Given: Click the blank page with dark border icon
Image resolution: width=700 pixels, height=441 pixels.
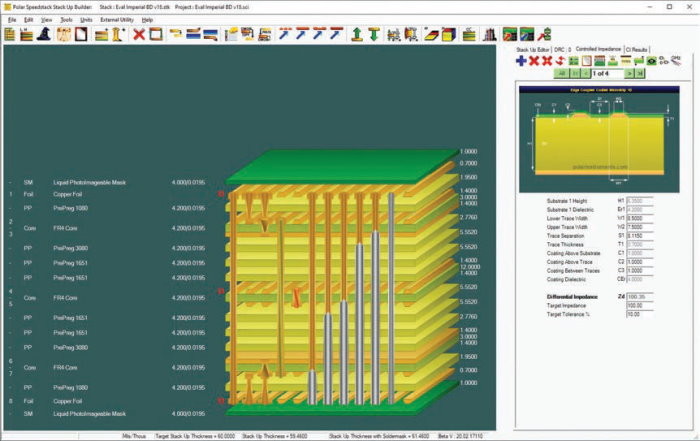Looking at the screenshot, I should click(81, 34).
